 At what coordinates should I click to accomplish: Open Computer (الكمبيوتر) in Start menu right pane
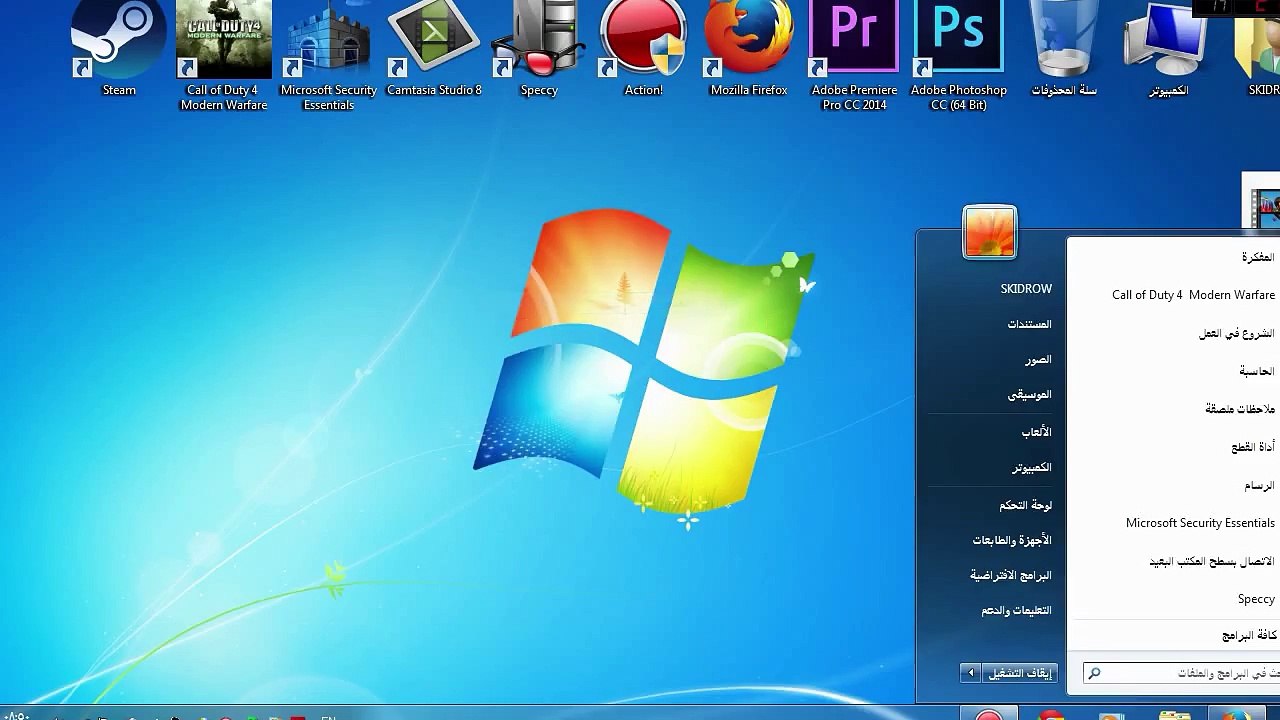click(1032, 467)
